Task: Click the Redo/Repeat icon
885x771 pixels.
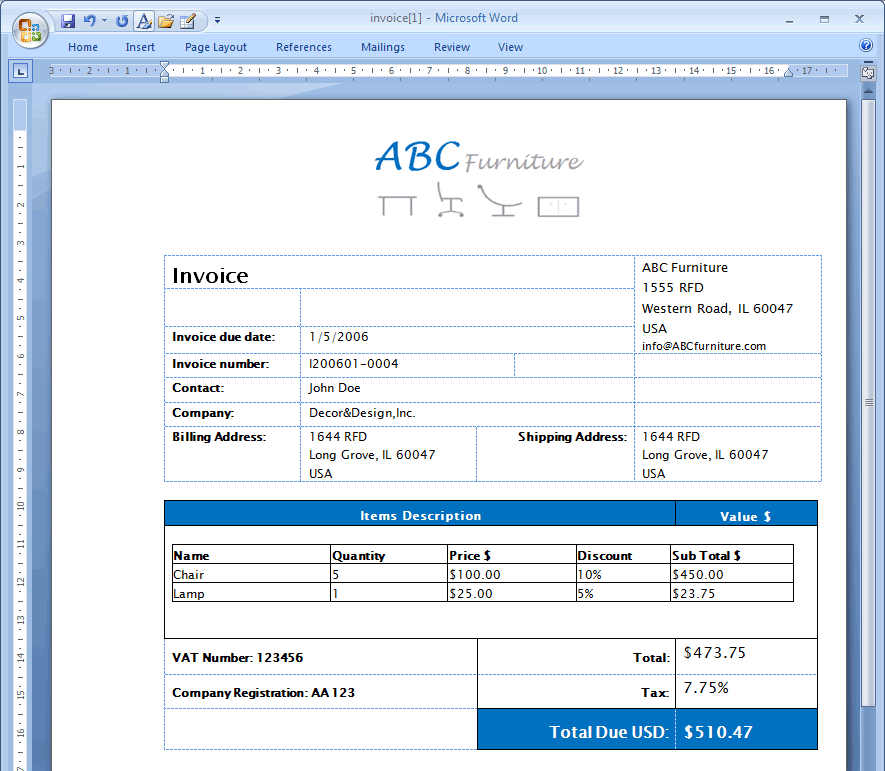Action: tap(121, 21)
